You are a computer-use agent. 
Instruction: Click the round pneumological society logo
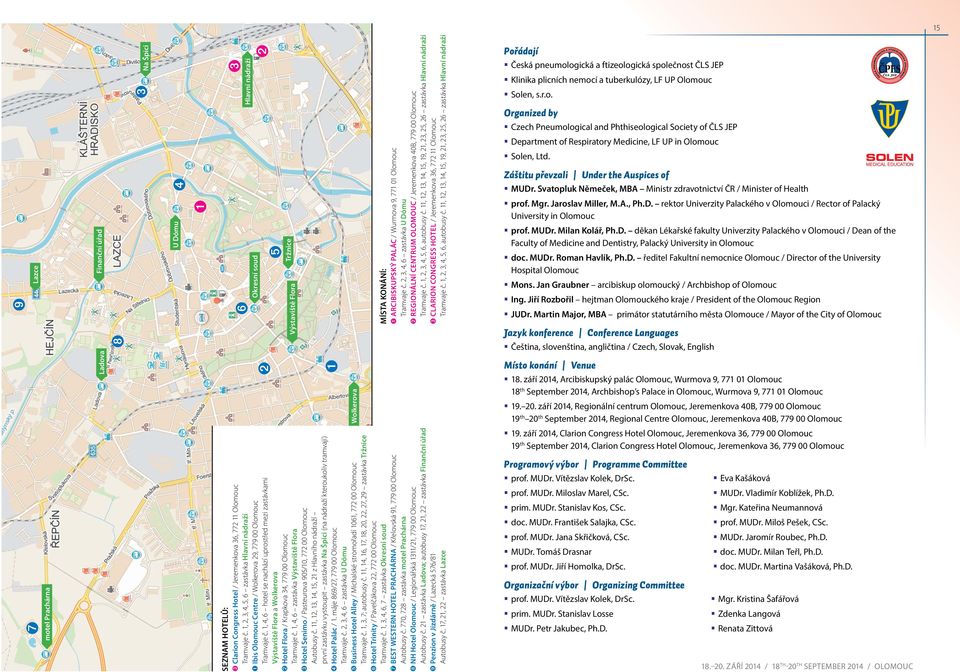(x=889, y=65)
